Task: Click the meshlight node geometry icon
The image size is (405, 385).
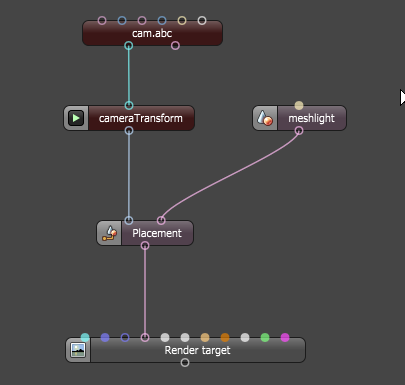Action: tap(265, 118)
